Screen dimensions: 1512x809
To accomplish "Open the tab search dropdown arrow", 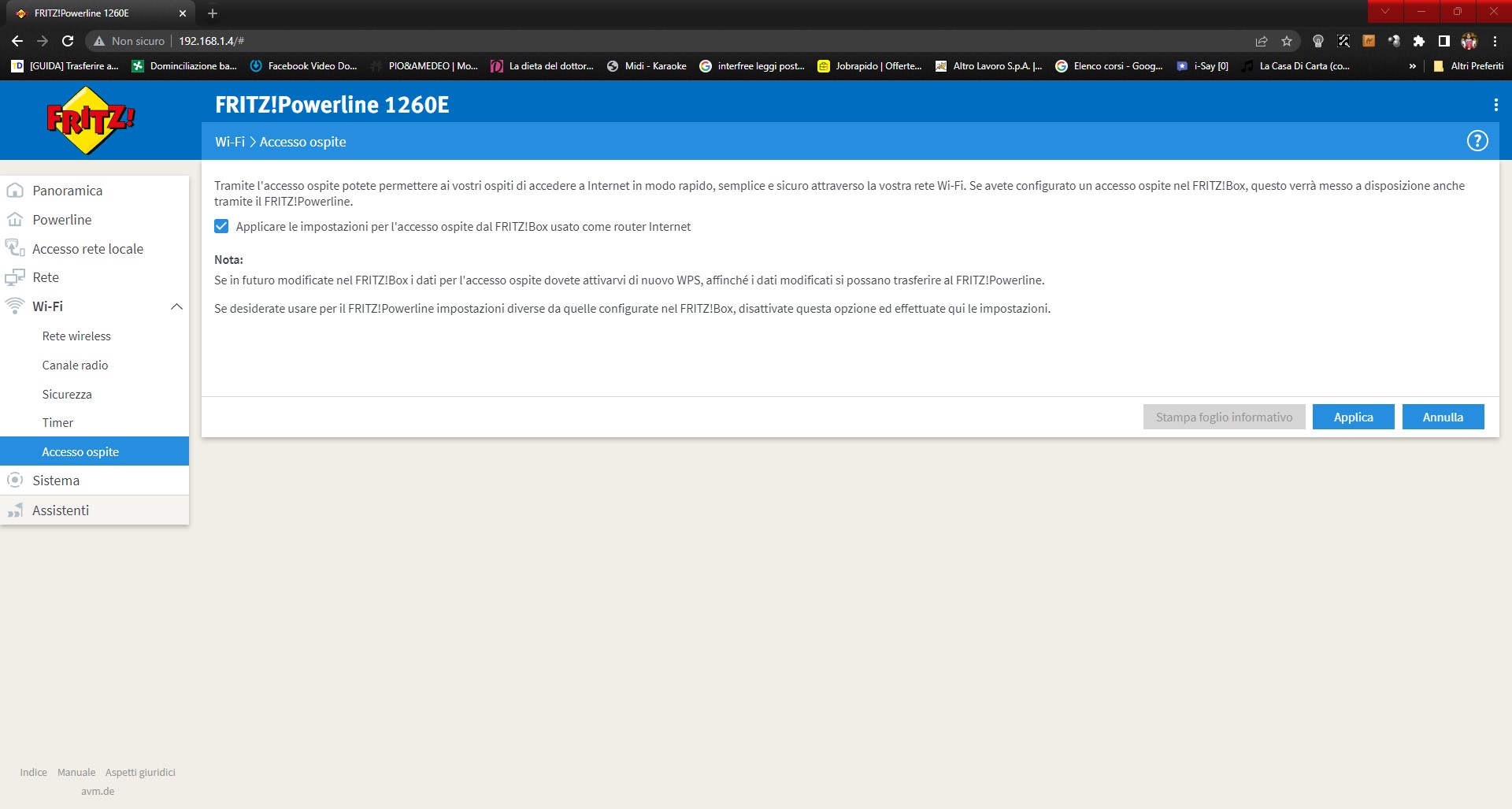I will click(x=1385, y=11).
